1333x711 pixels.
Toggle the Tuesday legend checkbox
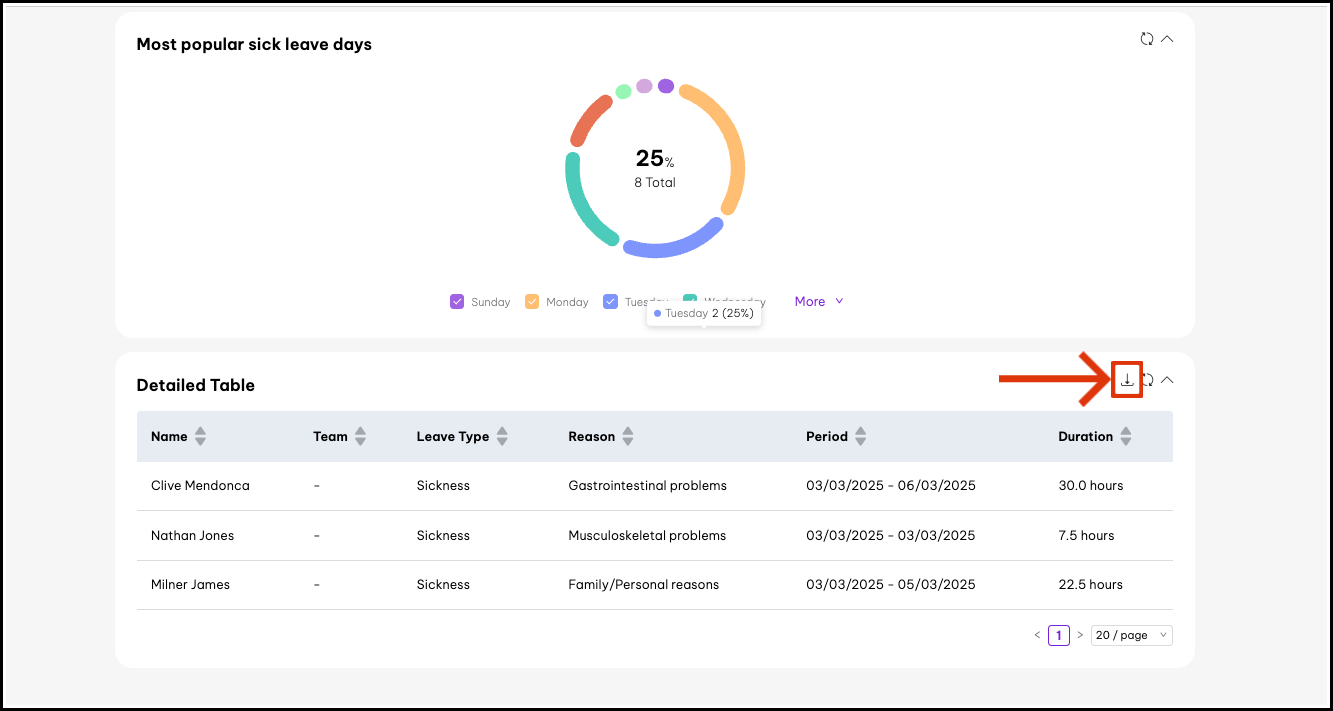(610, 301)
